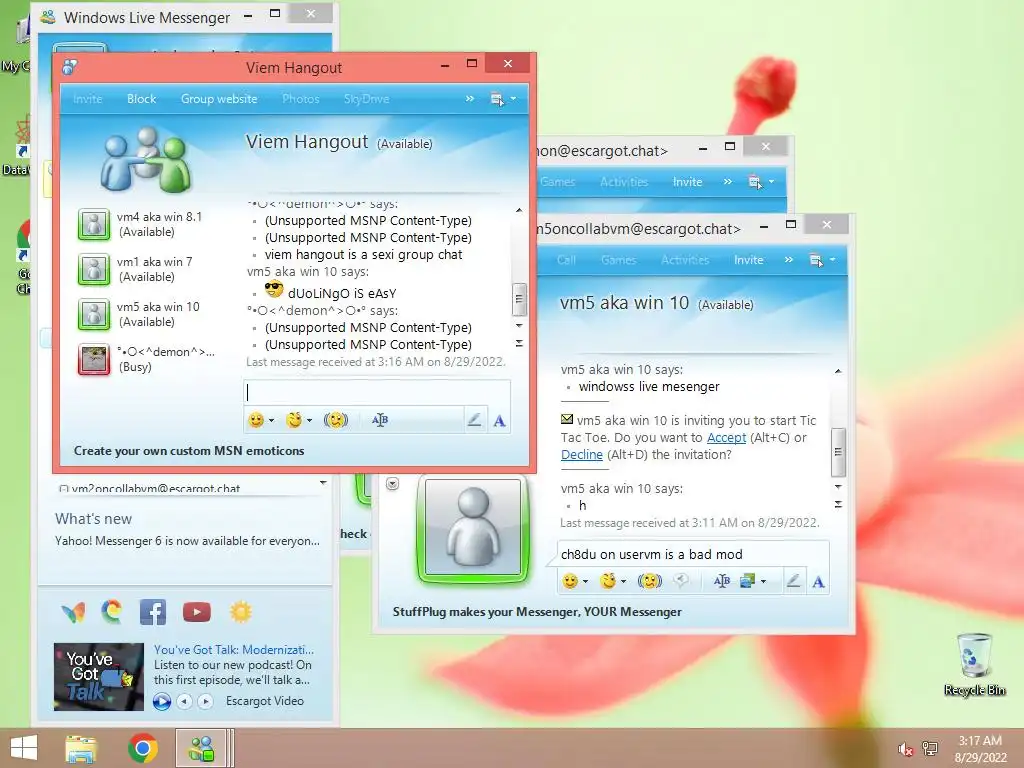
Task: Go to next Escargot Video item
Action: [206, 701]
